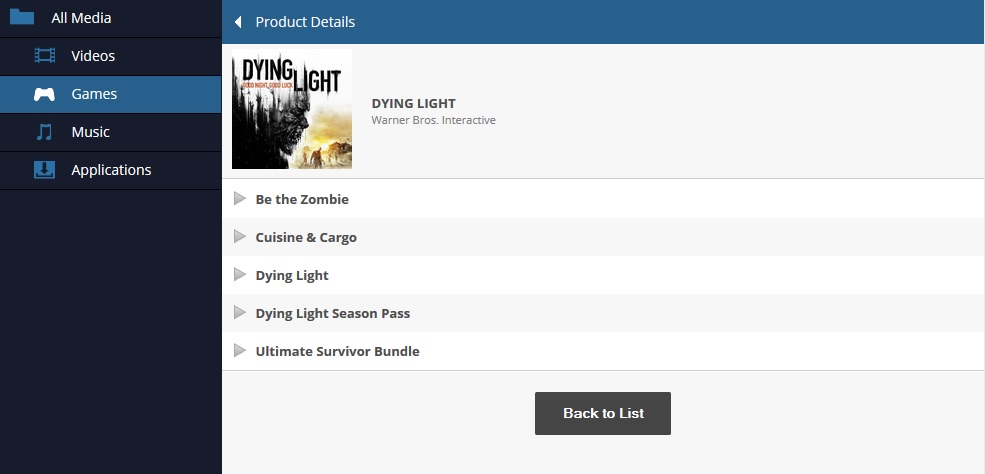The width and height of the screenshot is (985, 474).
Task: Click the Warner Bros. Interactive publisher text
Action: (x=433, y=121)
